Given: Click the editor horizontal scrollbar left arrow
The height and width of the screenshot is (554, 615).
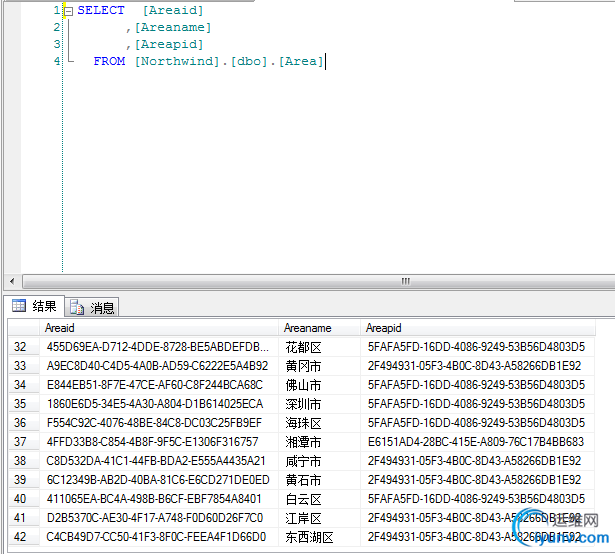Looking at the screenshot, I should (12, 281).
